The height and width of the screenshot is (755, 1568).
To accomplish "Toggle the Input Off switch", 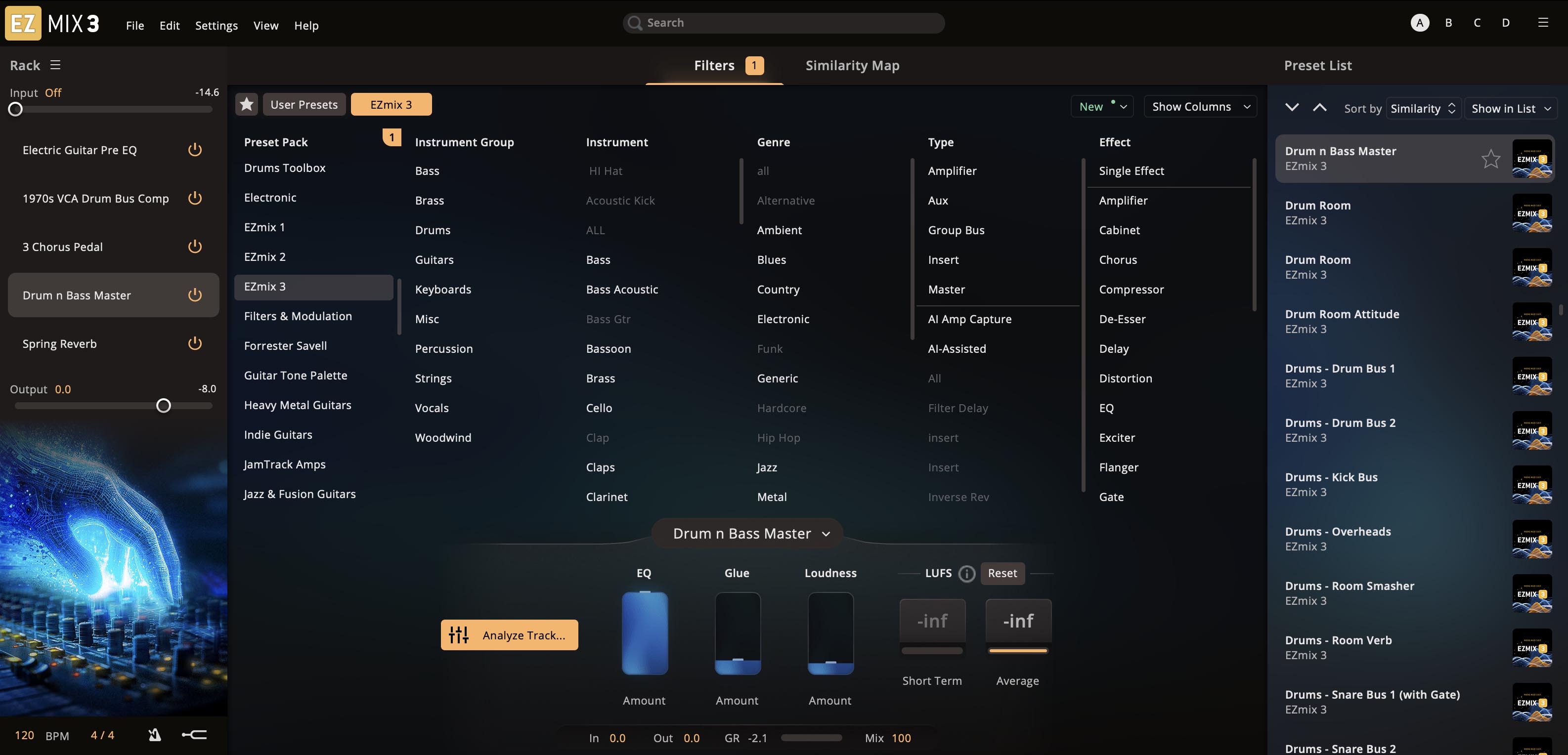I will coord(53,92).
